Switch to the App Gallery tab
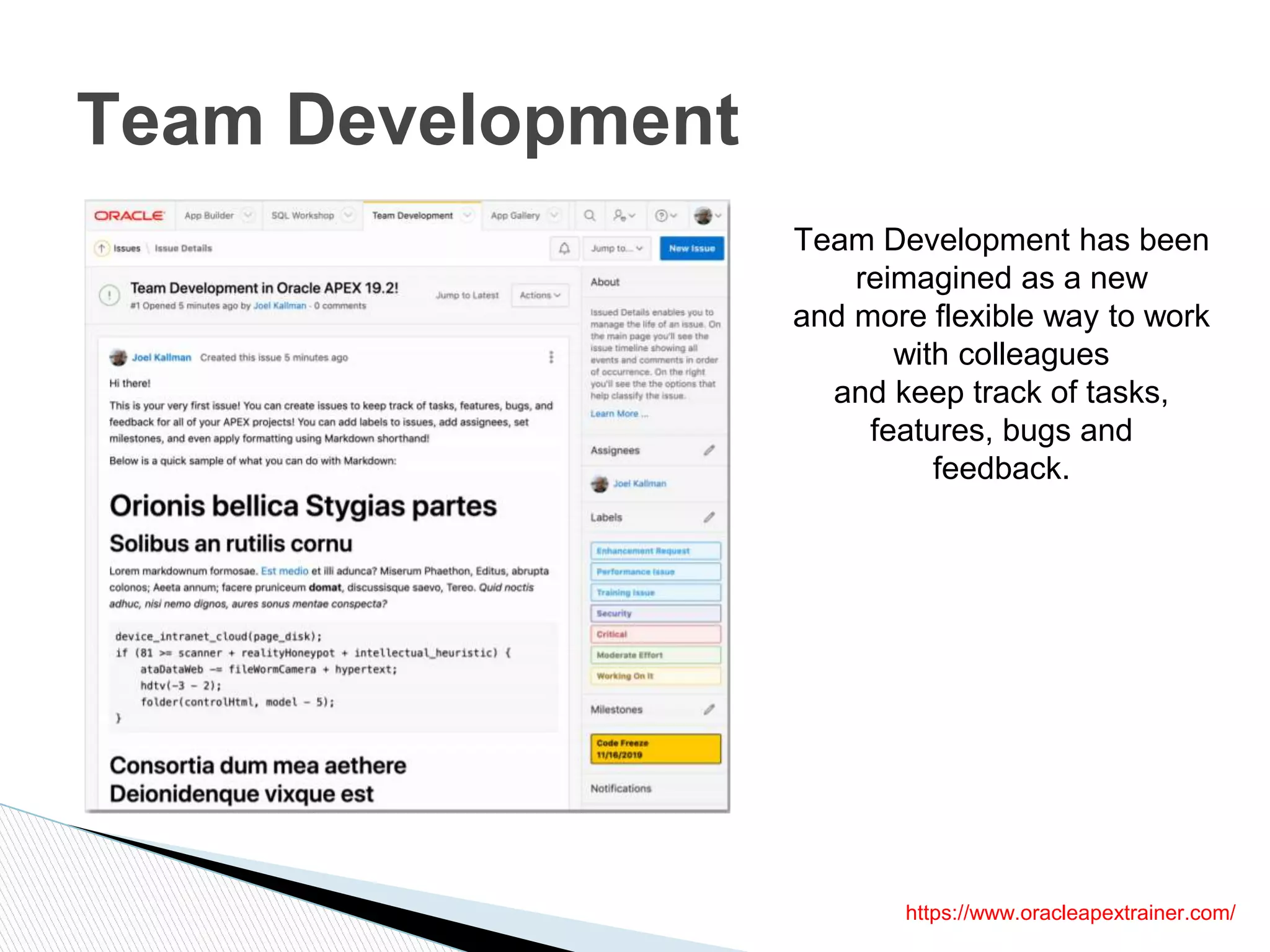 click(x=515, y=216)
